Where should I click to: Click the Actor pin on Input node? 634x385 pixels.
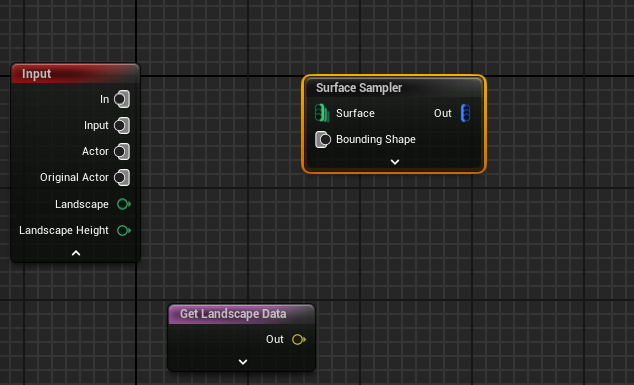[x=122, y=152]
